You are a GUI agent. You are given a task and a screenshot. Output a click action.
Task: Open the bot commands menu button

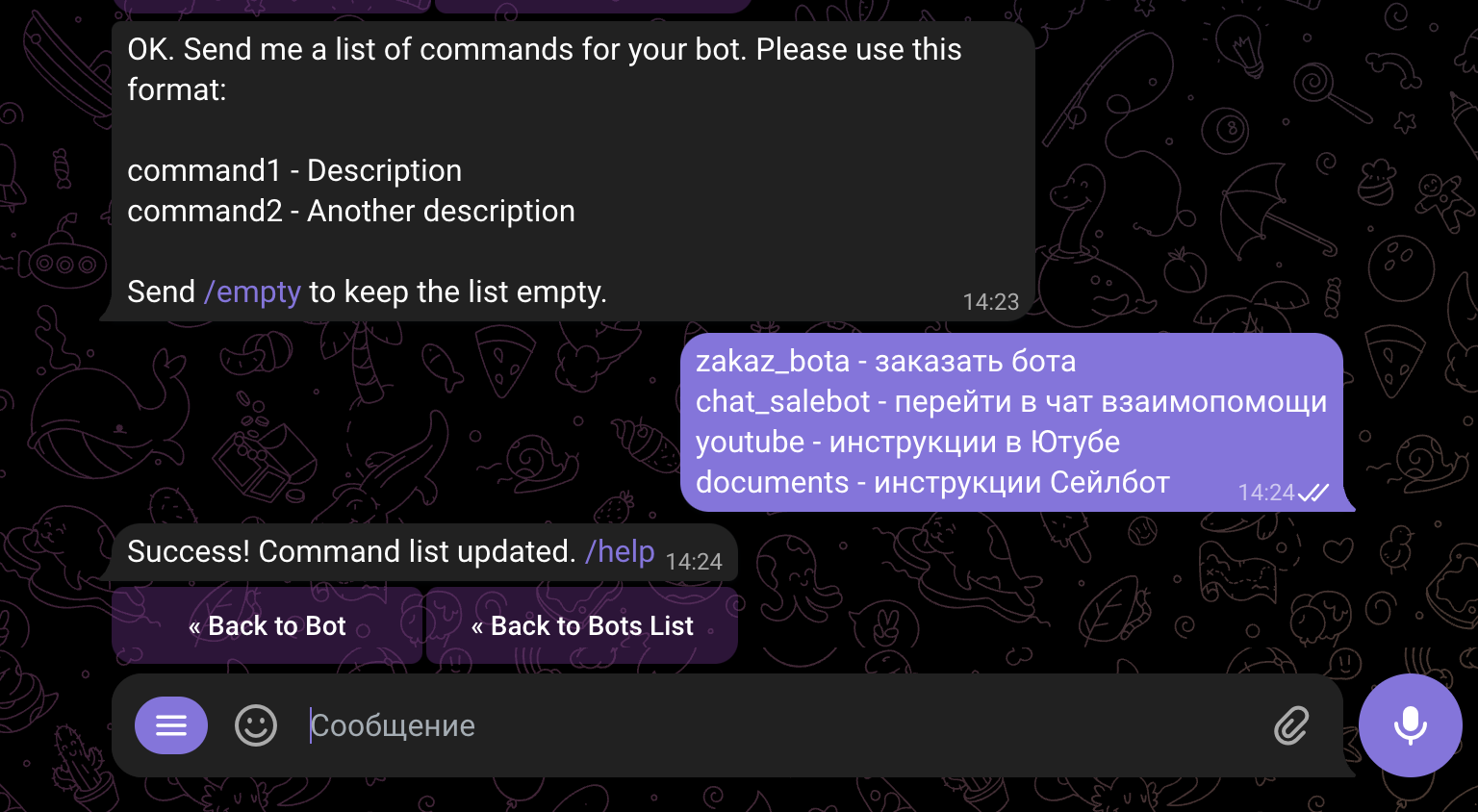point(171,725)
